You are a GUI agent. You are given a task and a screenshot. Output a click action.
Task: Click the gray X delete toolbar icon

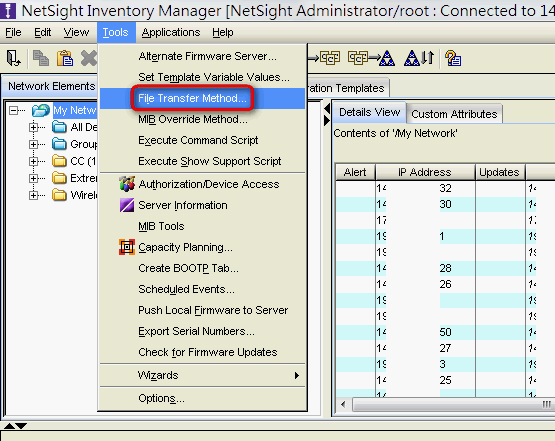tap(89, 58)
